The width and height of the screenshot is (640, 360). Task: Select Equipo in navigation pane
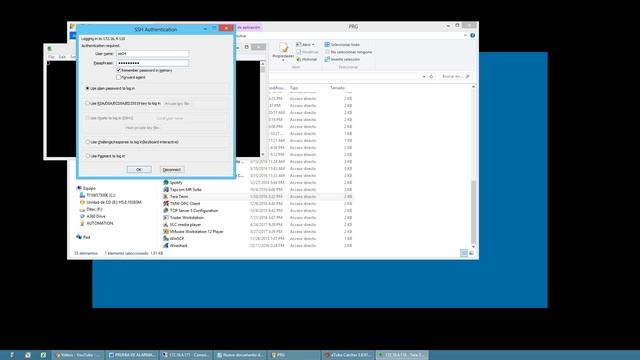(x=86, y=188)
